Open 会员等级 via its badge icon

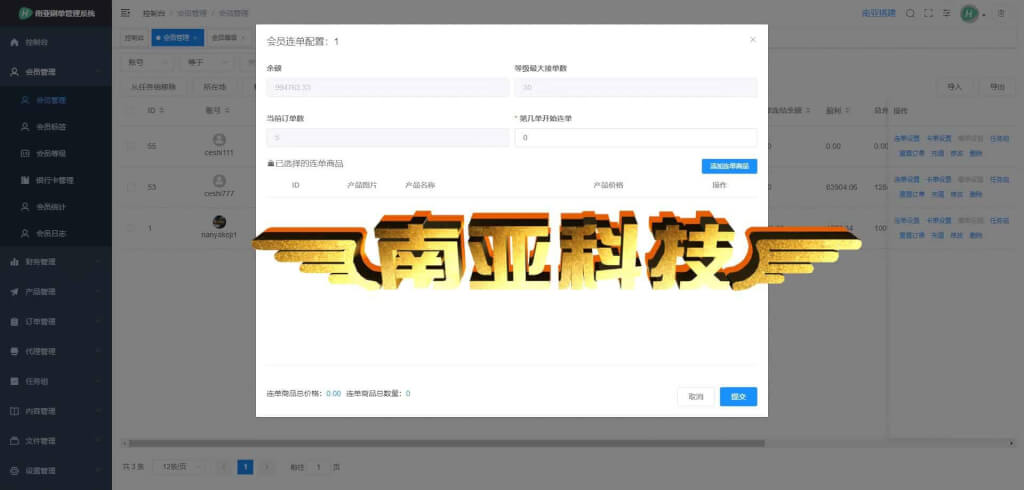point(25,154)
